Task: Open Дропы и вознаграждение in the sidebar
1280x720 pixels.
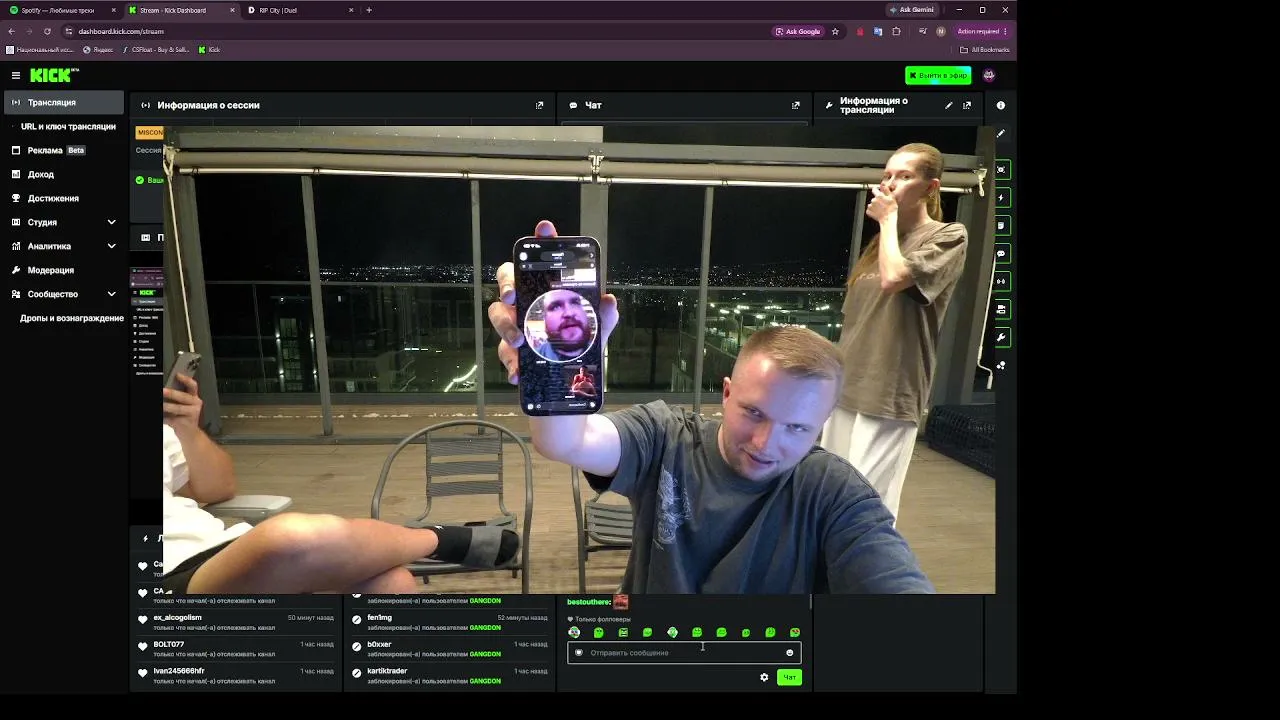Action: (x=72, y=318)
